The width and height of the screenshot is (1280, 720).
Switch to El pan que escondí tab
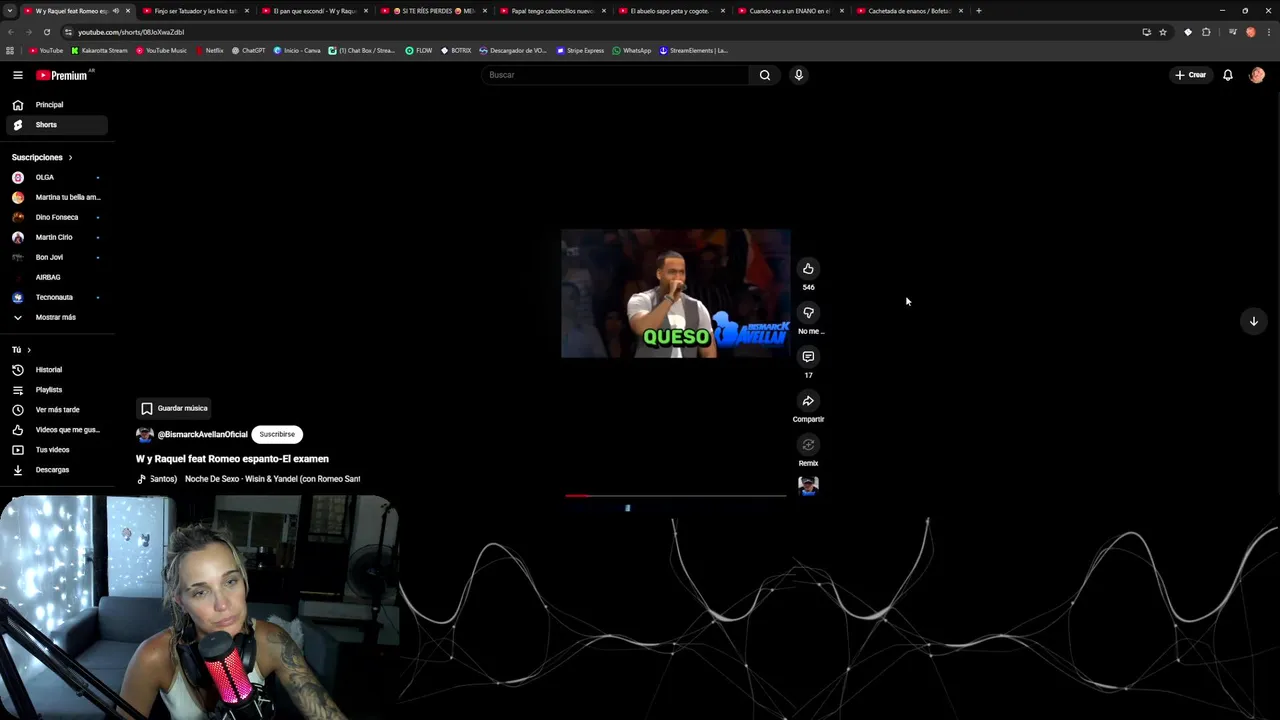(314, 11)
